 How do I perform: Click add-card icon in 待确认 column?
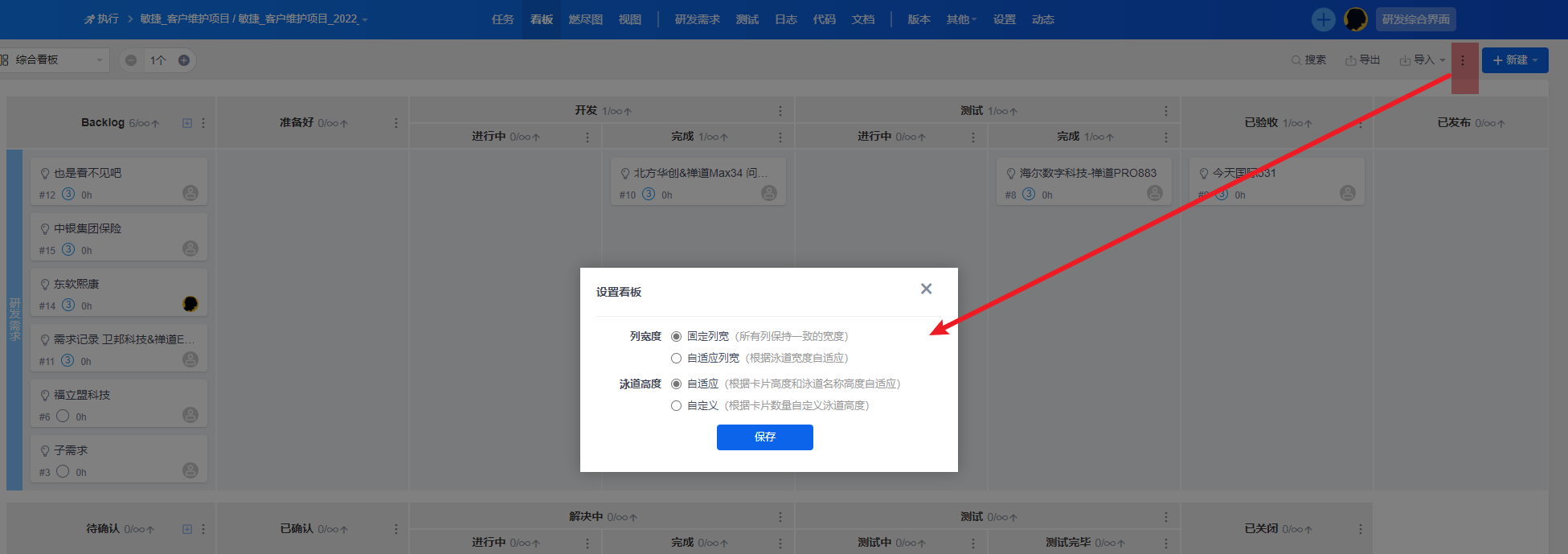pyautogui.click(x=187, y=529)
